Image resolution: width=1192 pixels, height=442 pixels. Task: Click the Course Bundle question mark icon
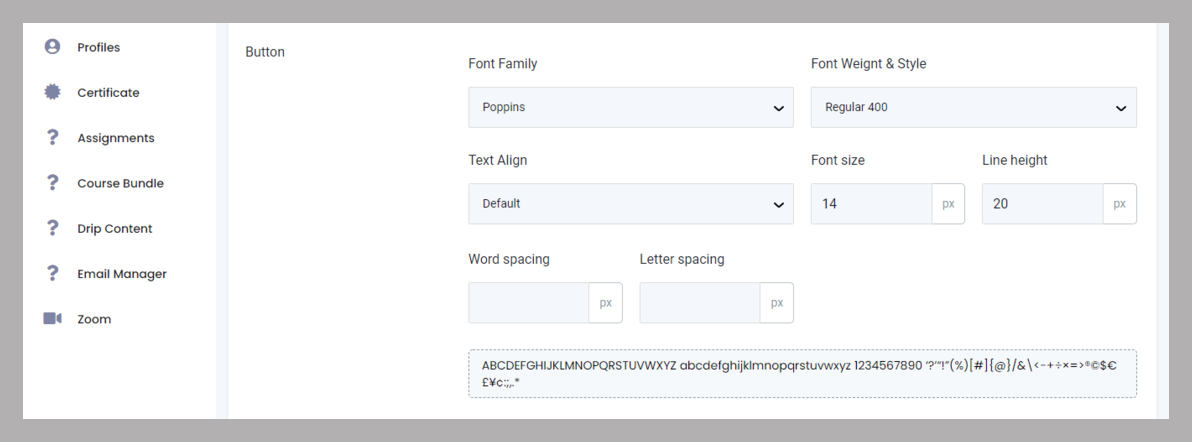[x=53, y=183]
